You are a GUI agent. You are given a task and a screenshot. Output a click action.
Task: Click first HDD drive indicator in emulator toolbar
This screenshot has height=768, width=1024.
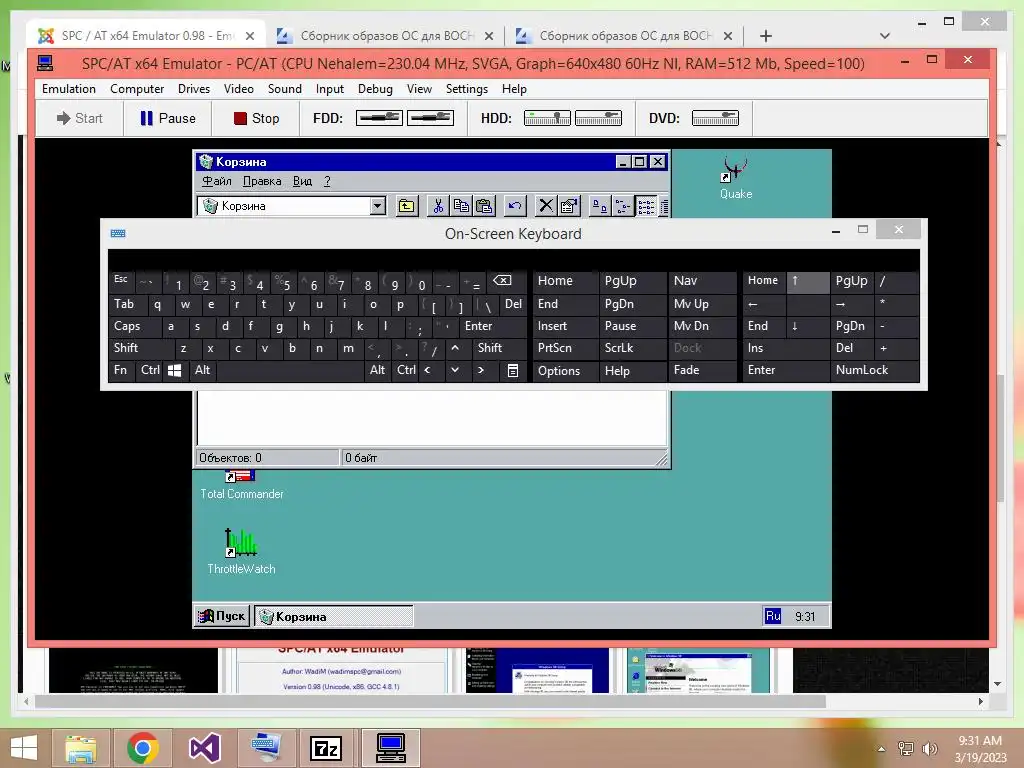[x=547, y=118]
